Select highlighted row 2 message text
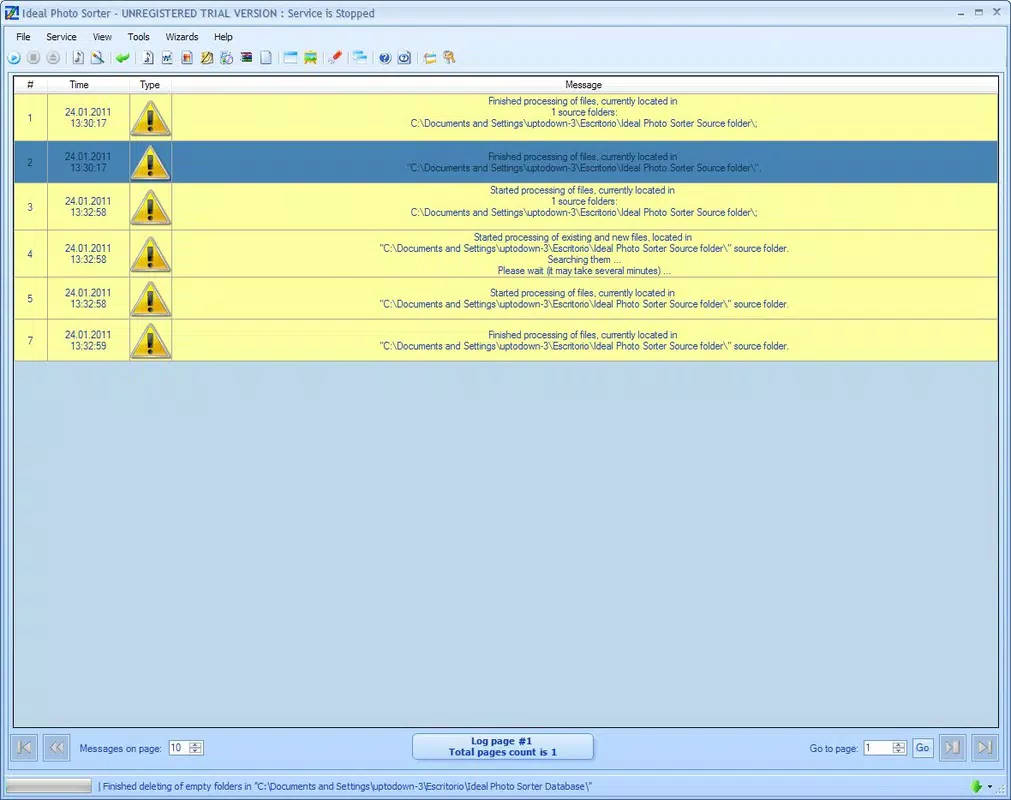Viewport: 1011px width, 800px height. point(584,162)
